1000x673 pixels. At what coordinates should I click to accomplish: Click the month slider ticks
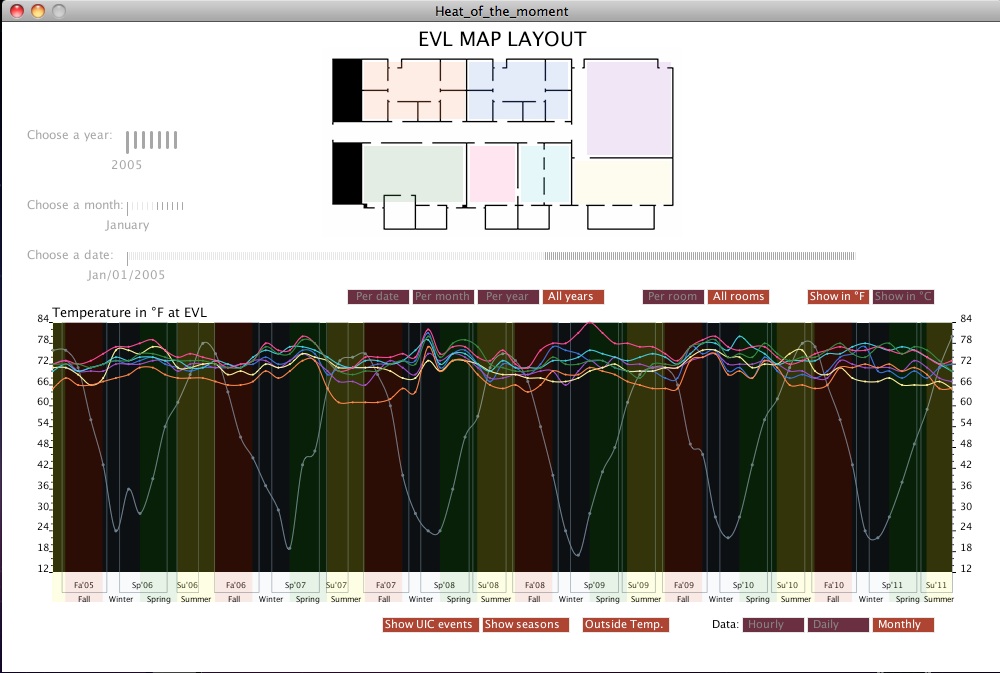tap(155, 206)
